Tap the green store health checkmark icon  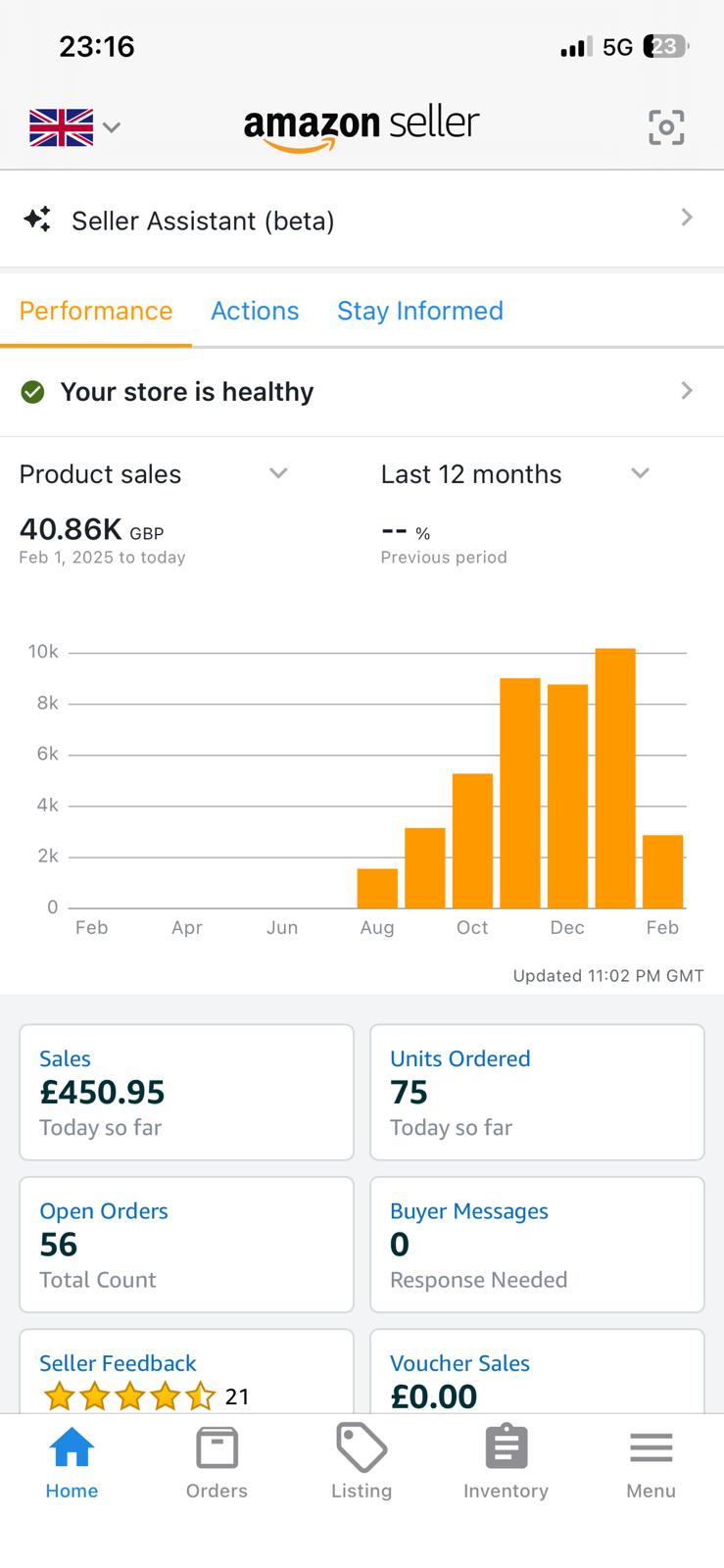point(32,392)
